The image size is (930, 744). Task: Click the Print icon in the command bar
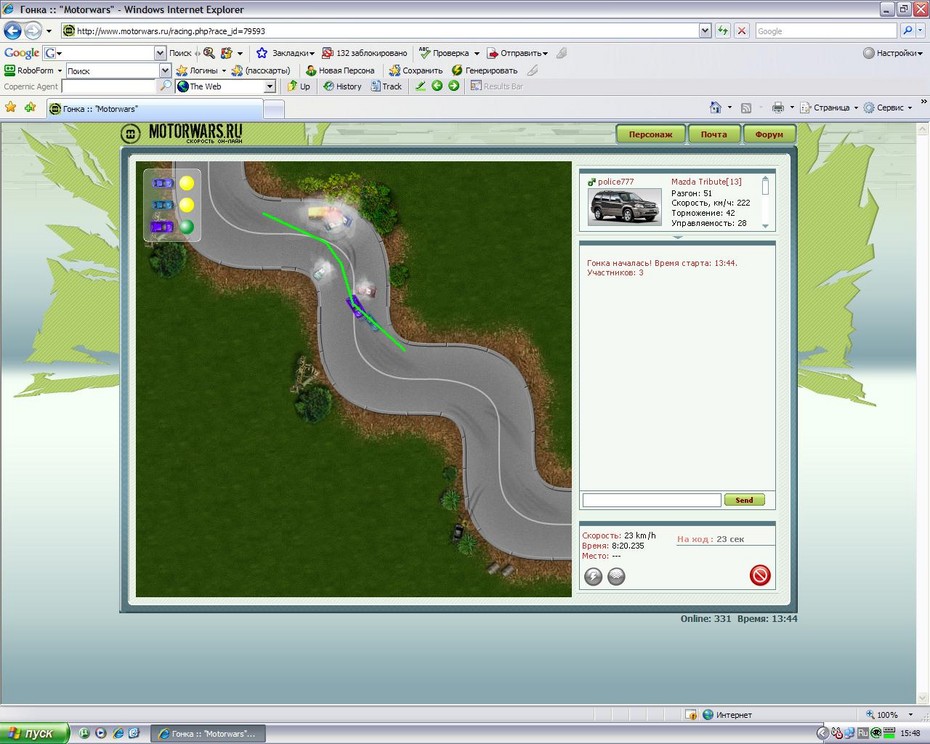(778, 107)
